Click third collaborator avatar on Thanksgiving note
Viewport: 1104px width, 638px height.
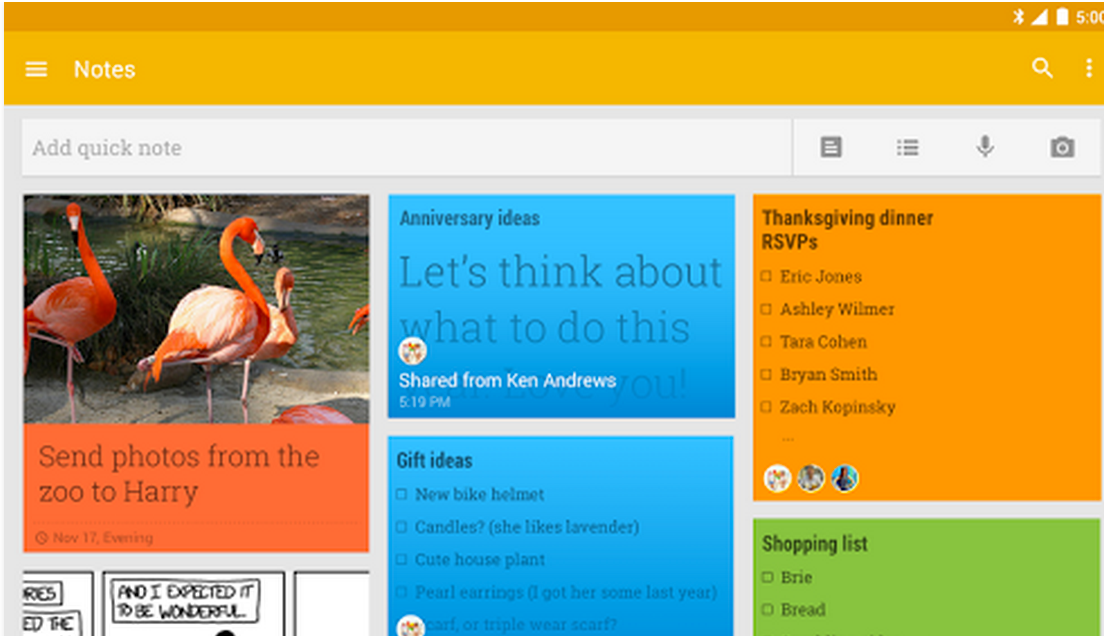click(845, 478)
